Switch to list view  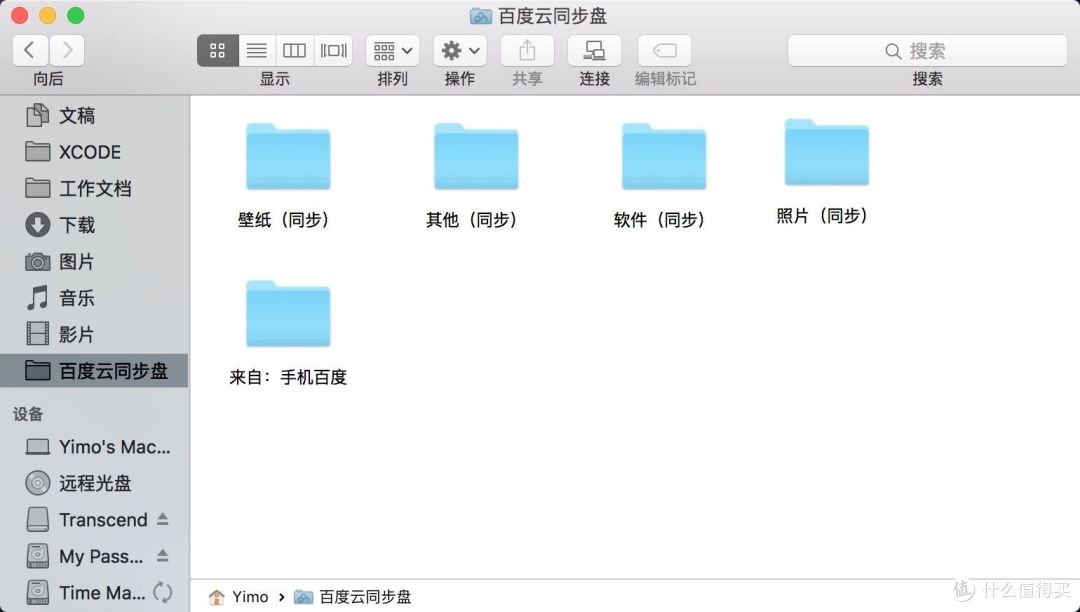click(257, 50)
